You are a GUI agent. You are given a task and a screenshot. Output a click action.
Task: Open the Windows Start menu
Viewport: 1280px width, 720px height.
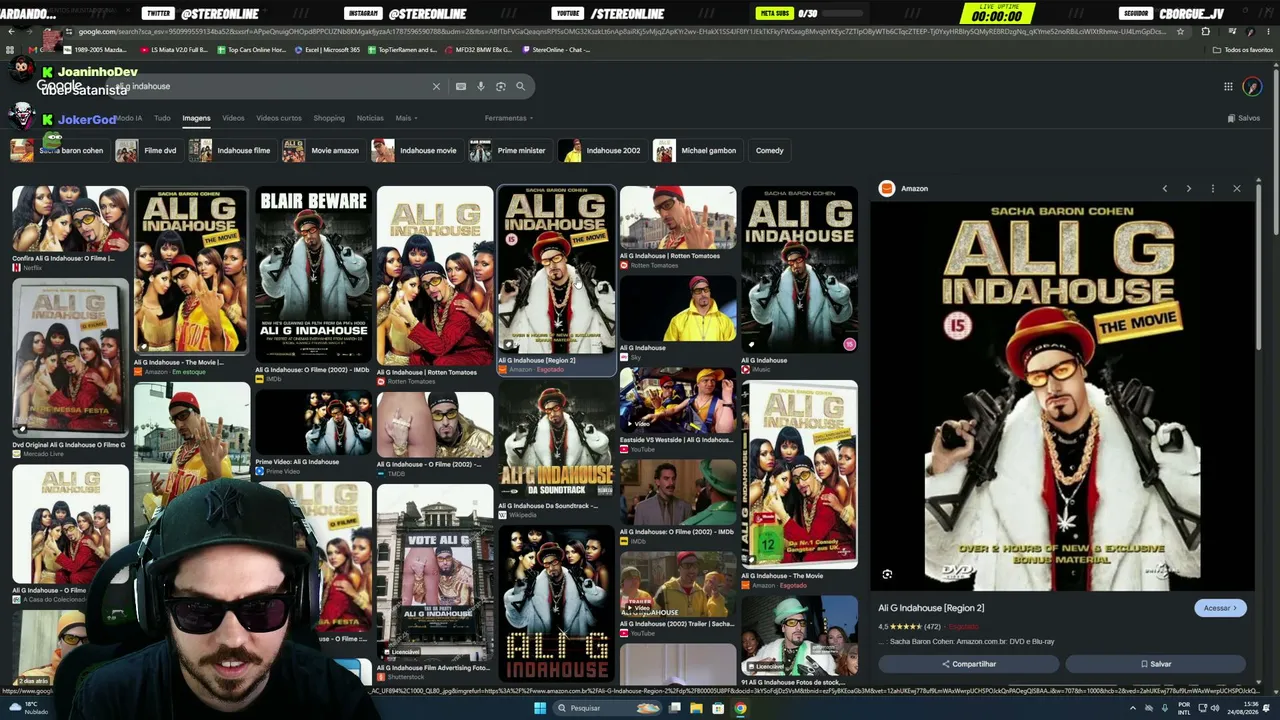coord(540,708)
